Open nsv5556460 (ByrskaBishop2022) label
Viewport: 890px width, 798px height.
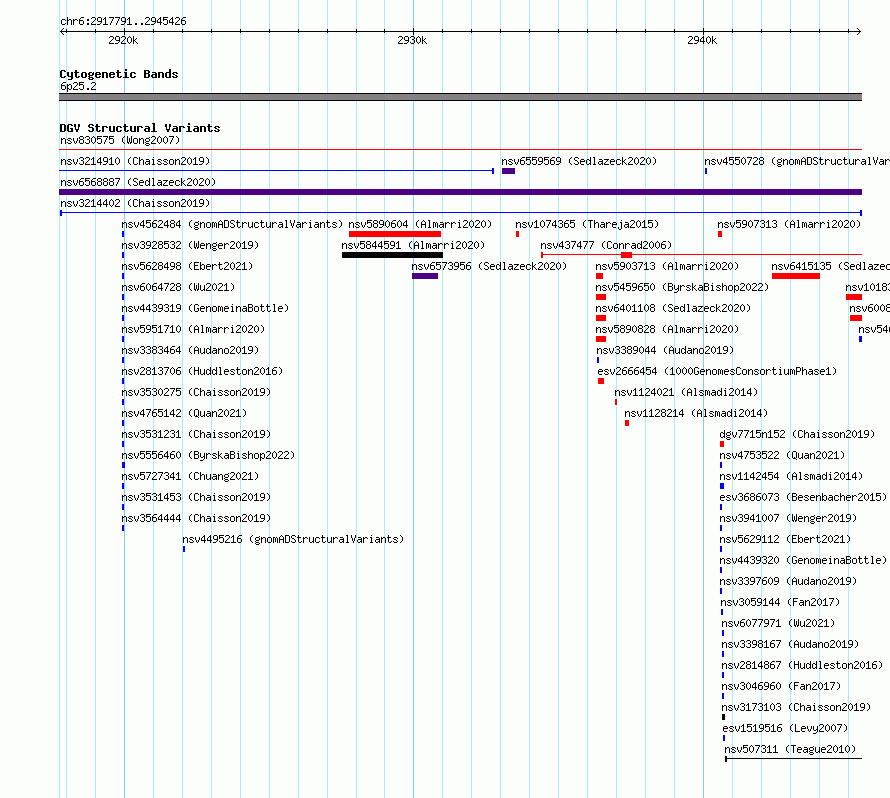(x=208, y=455)
